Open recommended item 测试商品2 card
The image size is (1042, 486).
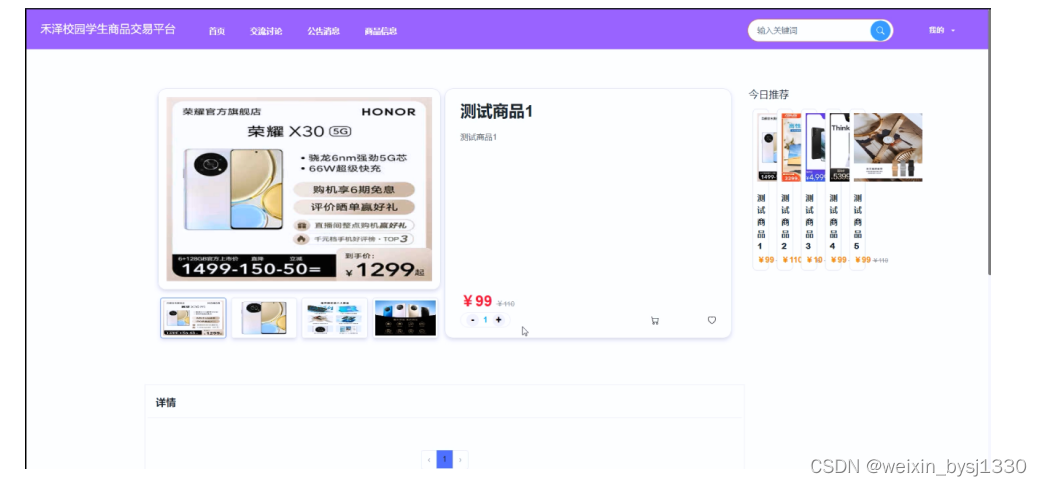pos(785,189)
